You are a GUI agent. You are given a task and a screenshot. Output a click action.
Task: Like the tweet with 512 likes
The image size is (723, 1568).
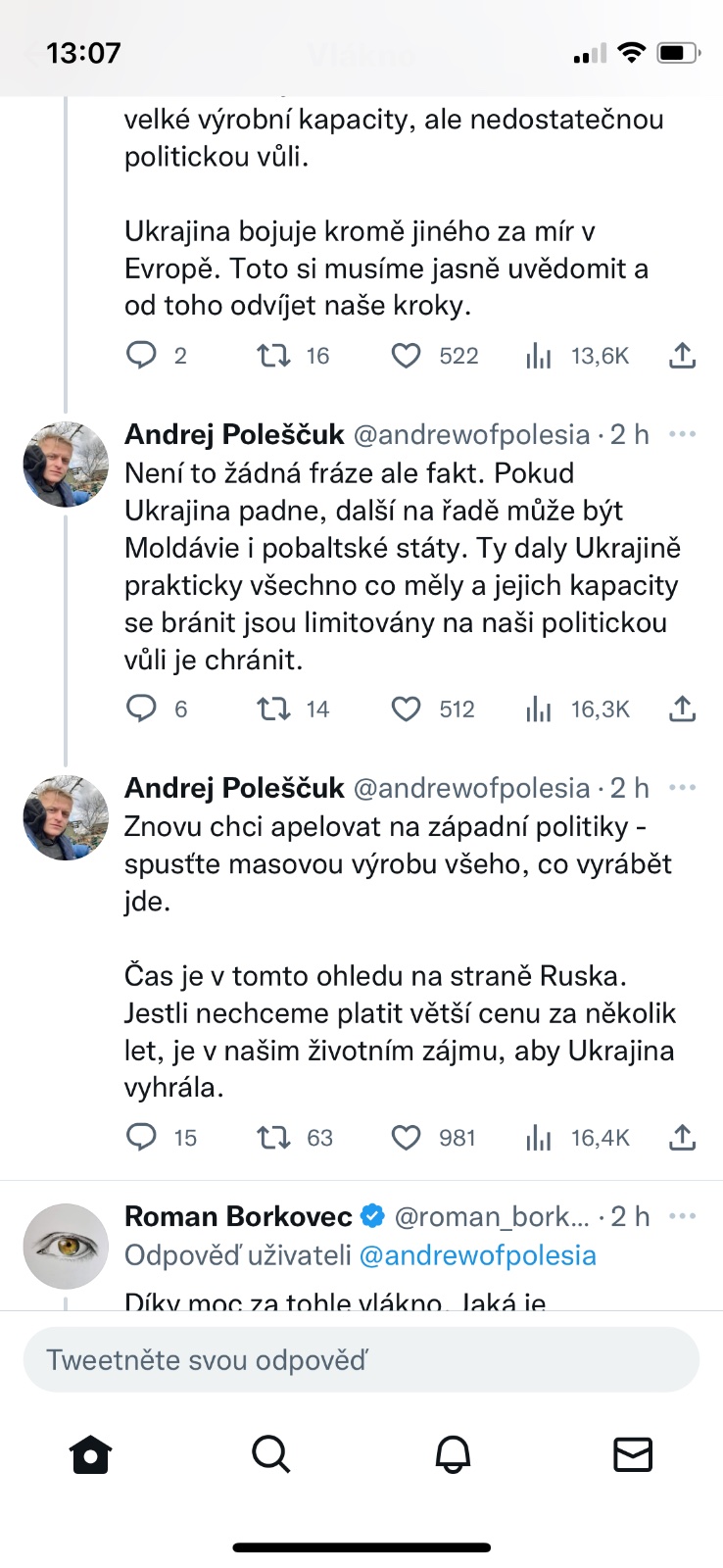click(406, 709)
